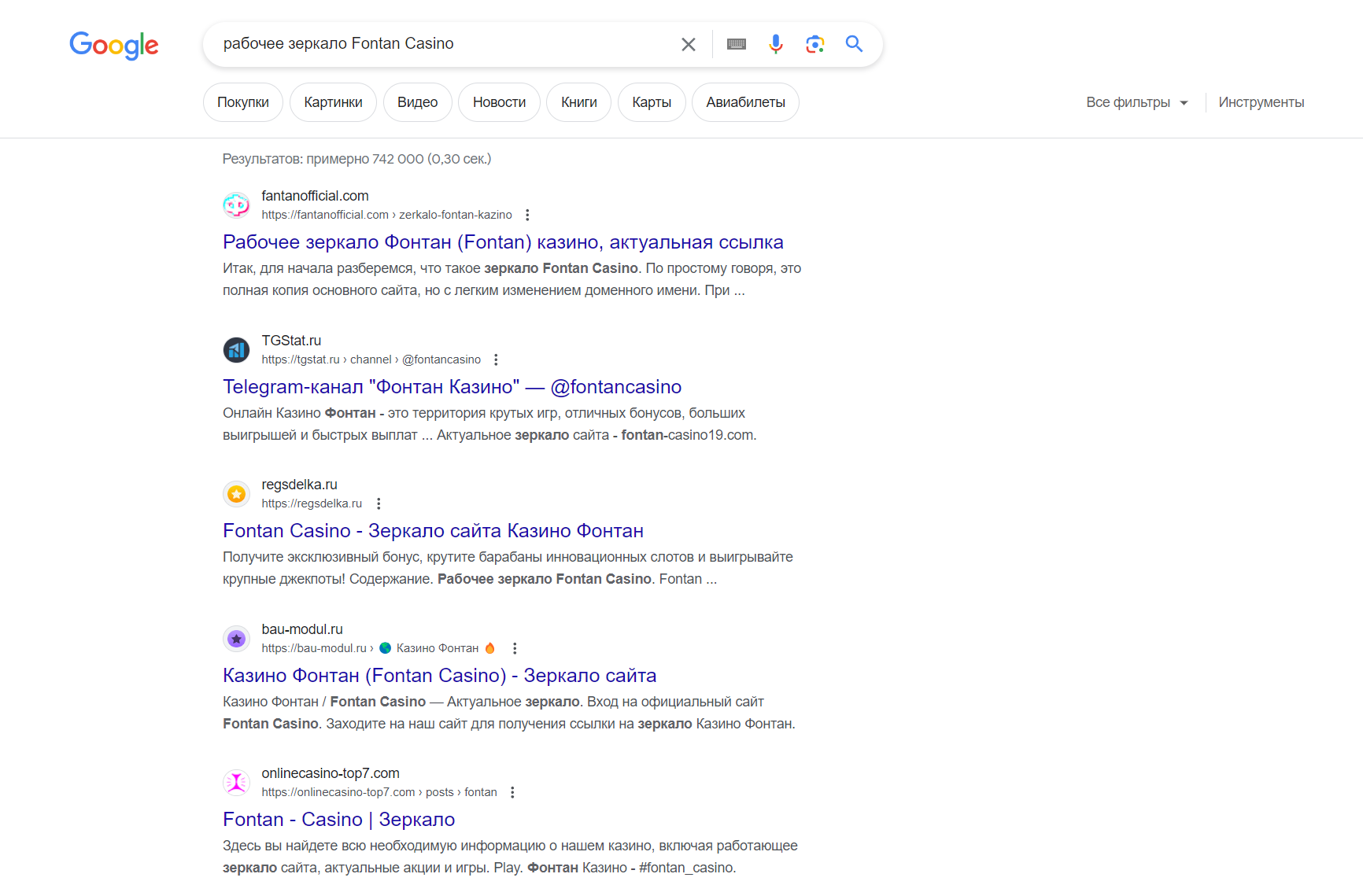Open more options for fantanofficial.com result
The width and height of the screenshot is (1363, 896).
tap(527, 215)
